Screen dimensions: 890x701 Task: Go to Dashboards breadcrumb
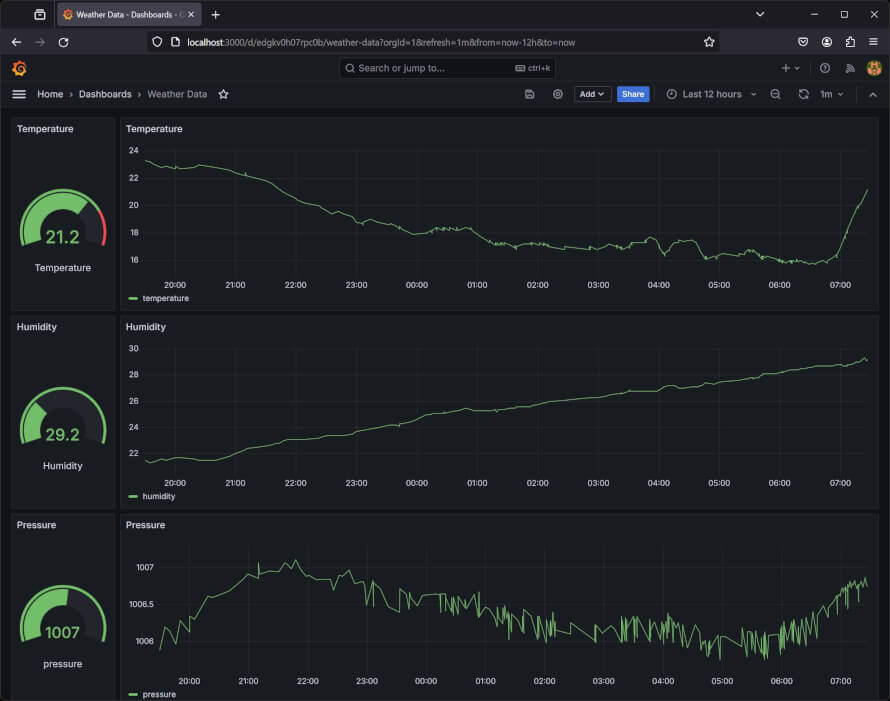coord(105,94)
